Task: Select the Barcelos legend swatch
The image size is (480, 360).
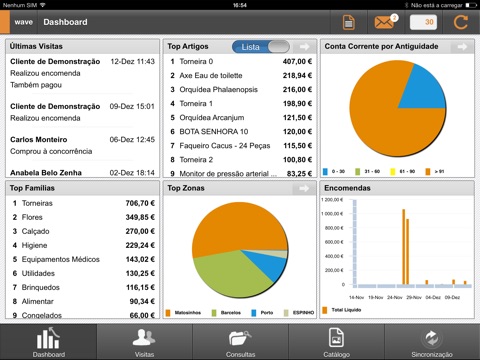Action: click(214, 313)
